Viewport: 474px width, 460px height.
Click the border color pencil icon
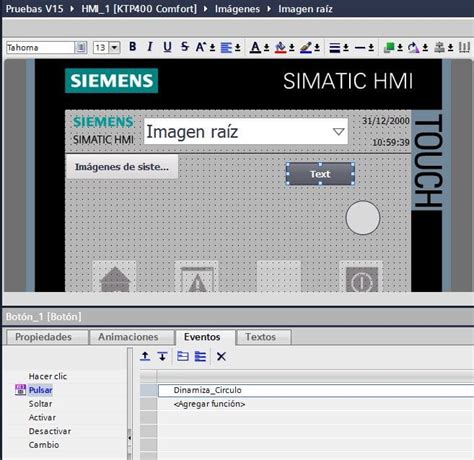(306, 48)
